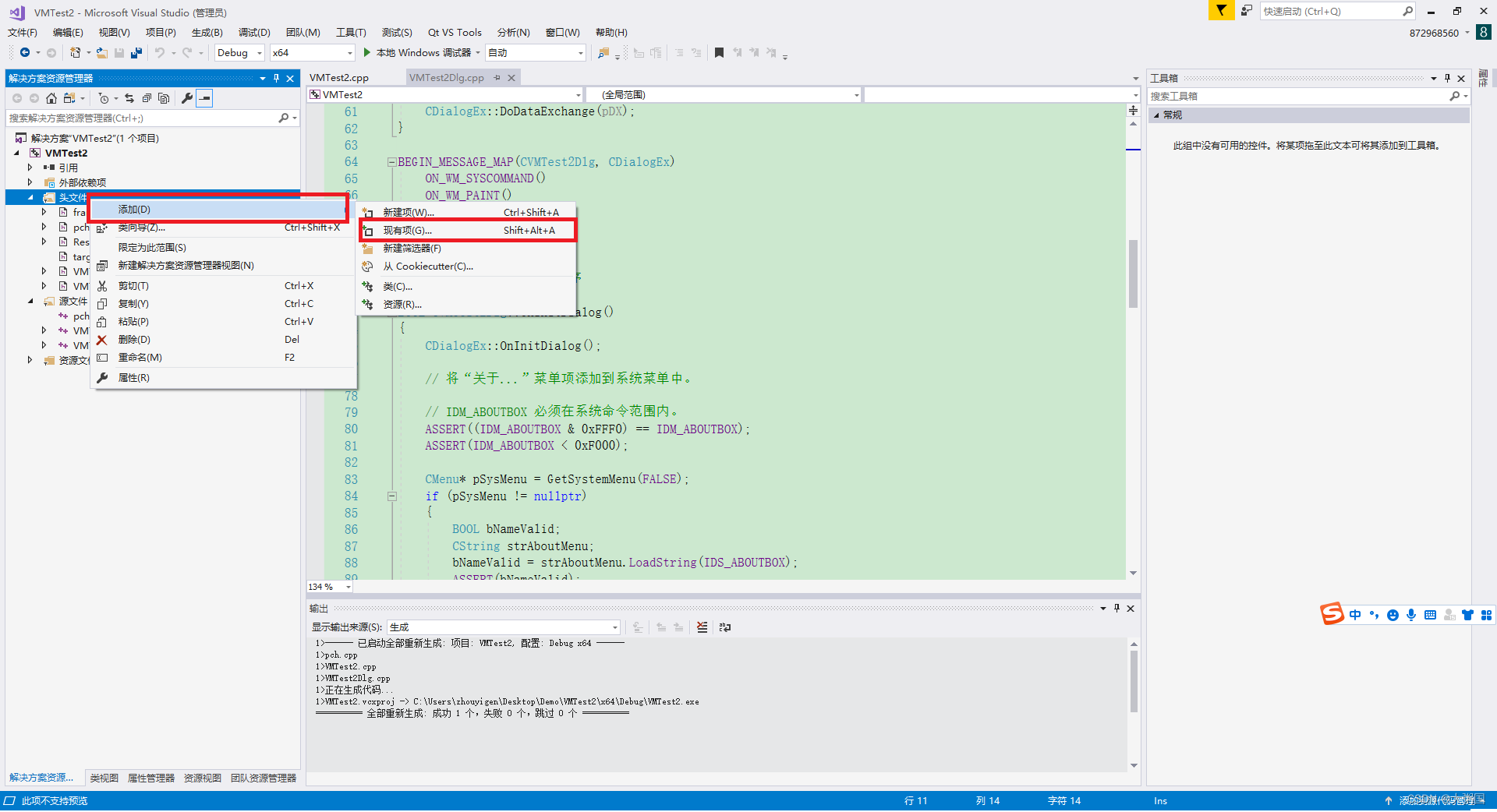Click Collapse All icon in Solution Explorer
1497x812 pixels.
click(x=147, y=98)
